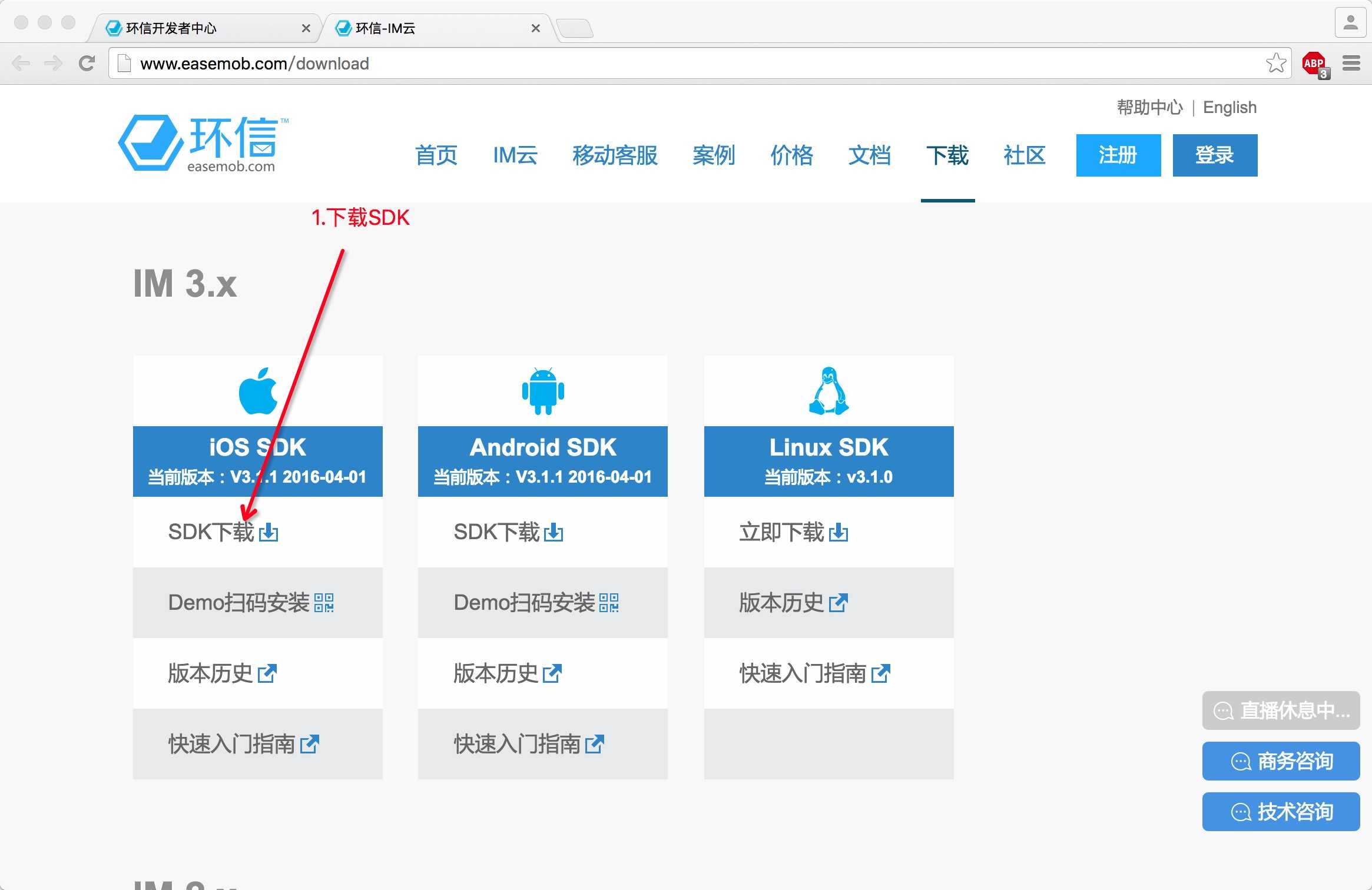Screen dimensions: 1372x890
Task: Open Android Demo扫码安装 link text
Action: click(524, 603)
